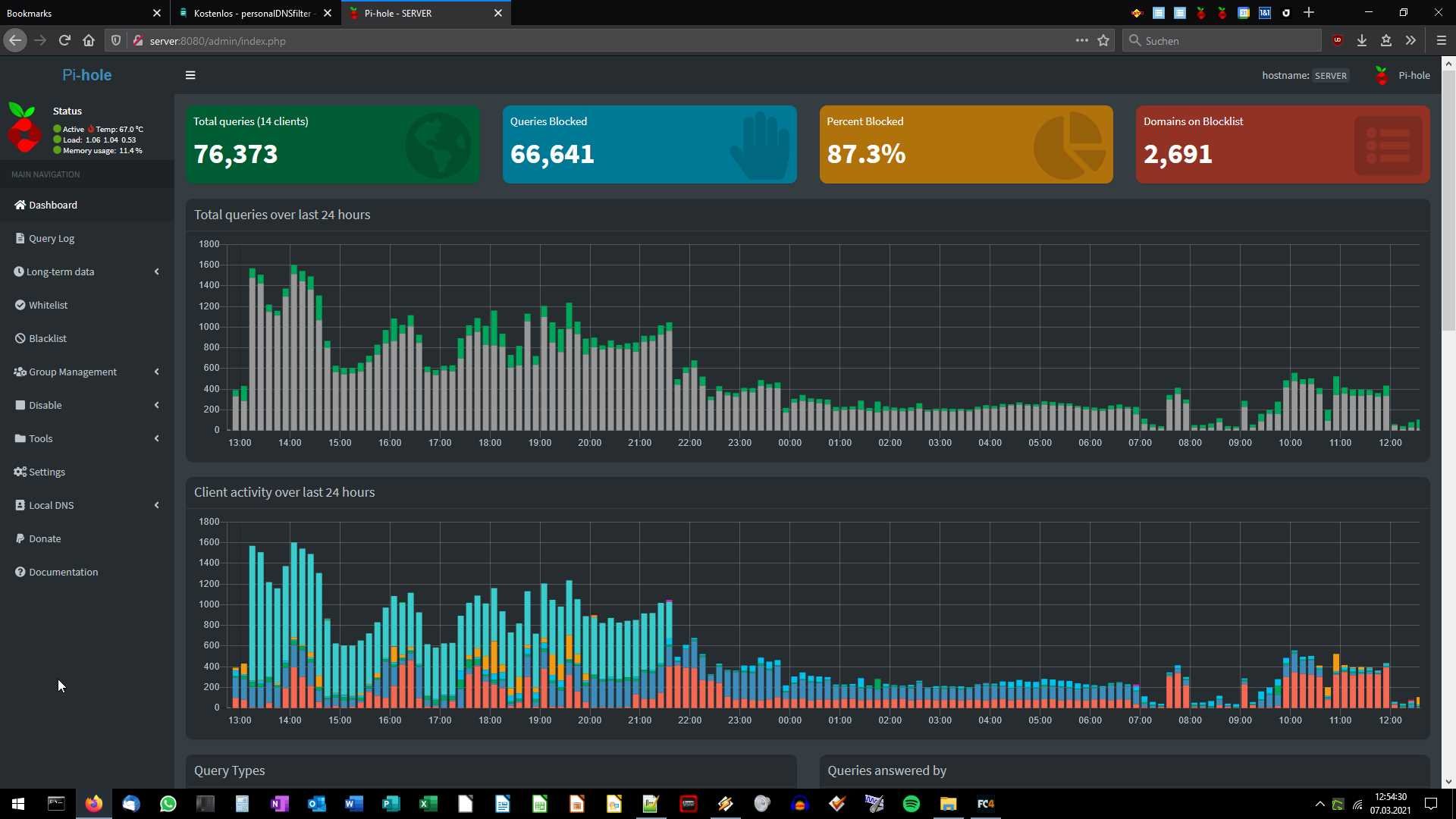
Task: Expand the Tools submenu
Action: [87, 438]
